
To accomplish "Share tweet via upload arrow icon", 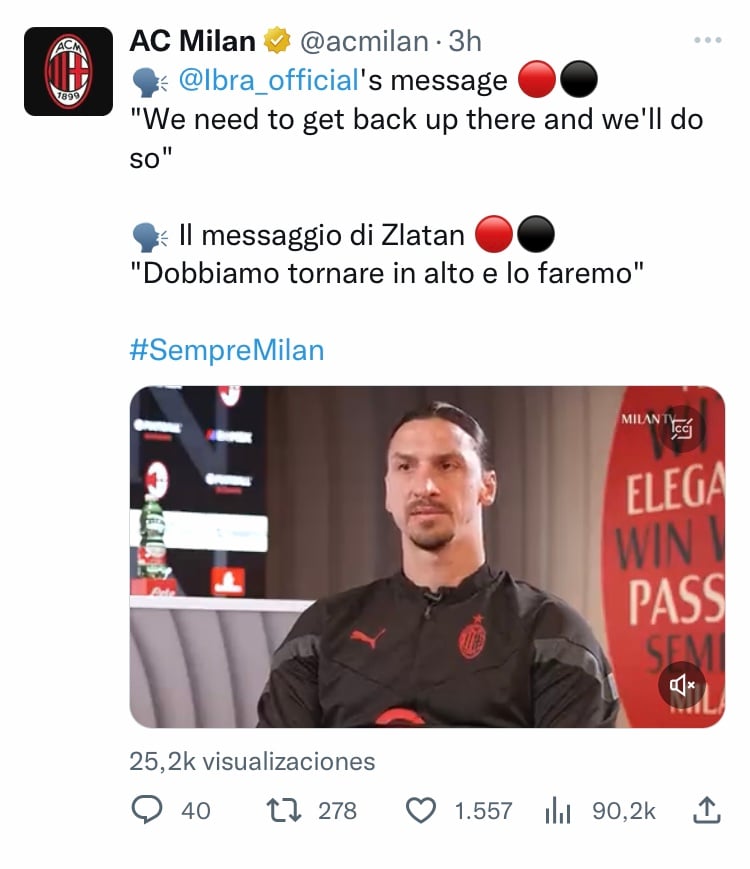I will tap(707, 810).
